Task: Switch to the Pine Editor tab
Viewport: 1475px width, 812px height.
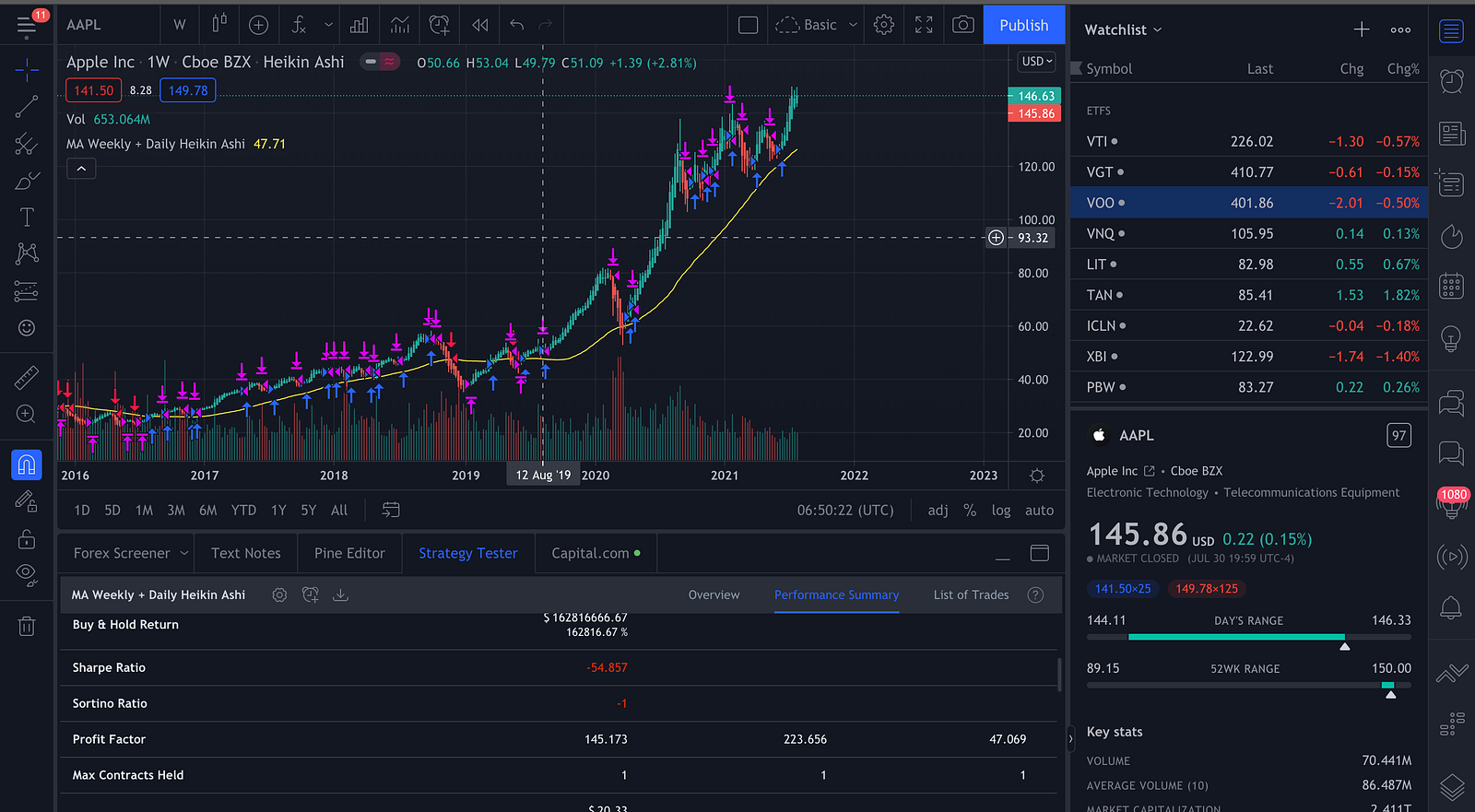Action: (349, 553)
